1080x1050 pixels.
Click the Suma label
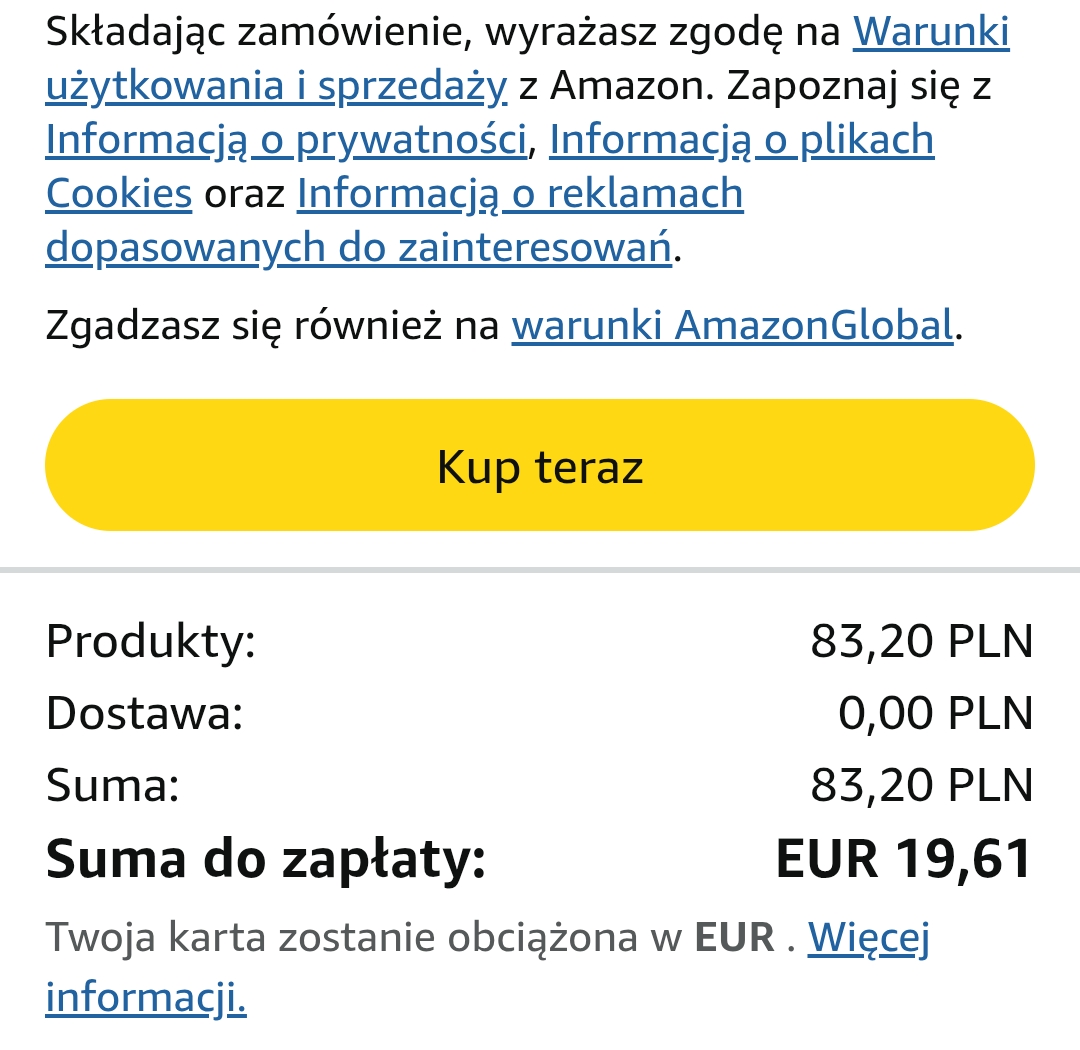[x=113, y=785]
